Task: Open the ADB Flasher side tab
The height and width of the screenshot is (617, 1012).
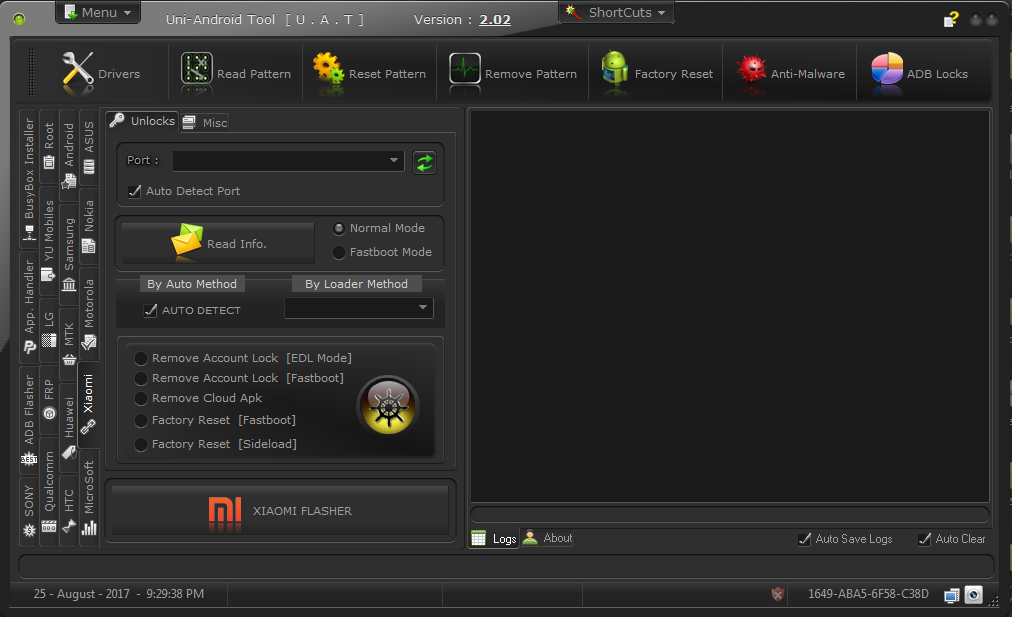Action: coord(29,420)
